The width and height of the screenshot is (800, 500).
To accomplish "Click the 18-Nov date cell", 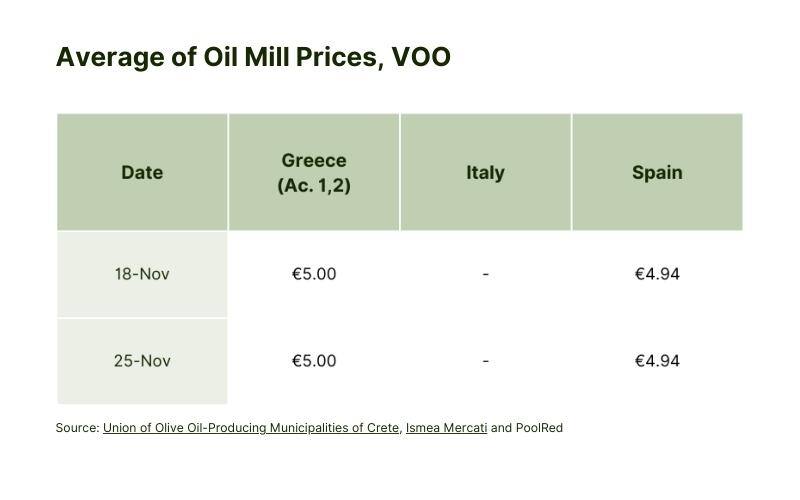I will (x=142, y=274).
